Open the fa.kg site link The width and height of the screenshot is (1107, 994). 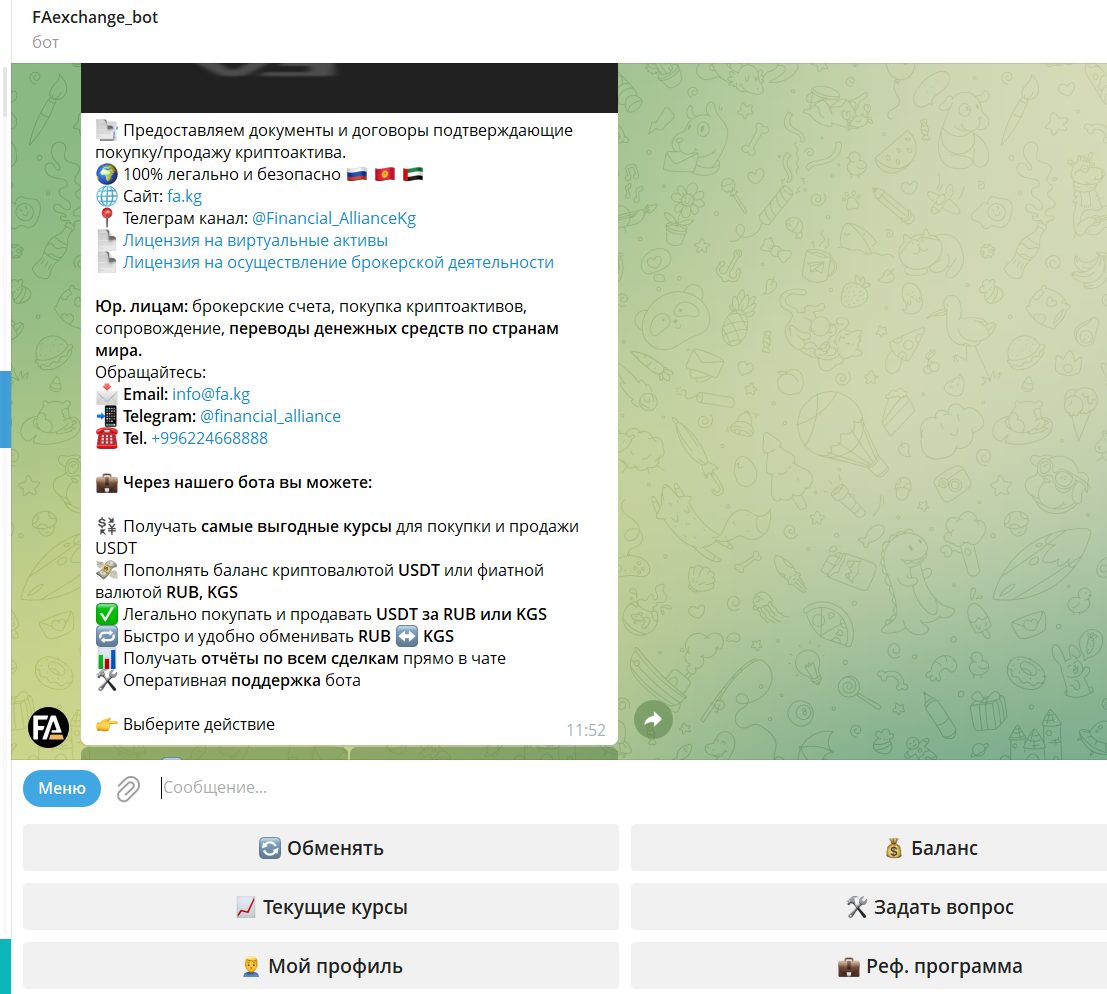pyautogui.click(x=184, y=196)
